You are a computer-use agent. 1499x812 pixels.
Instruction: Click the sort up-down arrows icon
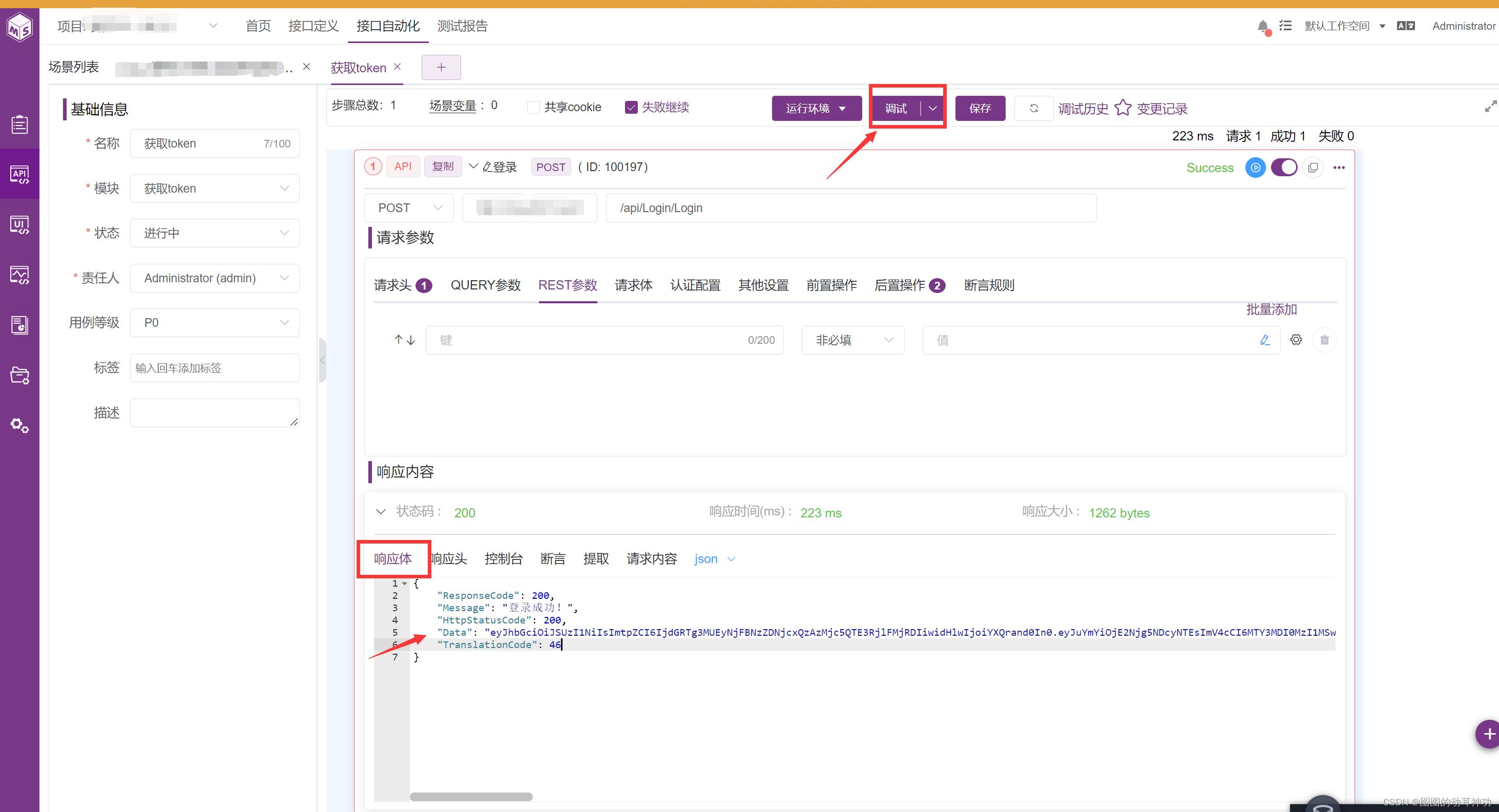click(404, 340)
